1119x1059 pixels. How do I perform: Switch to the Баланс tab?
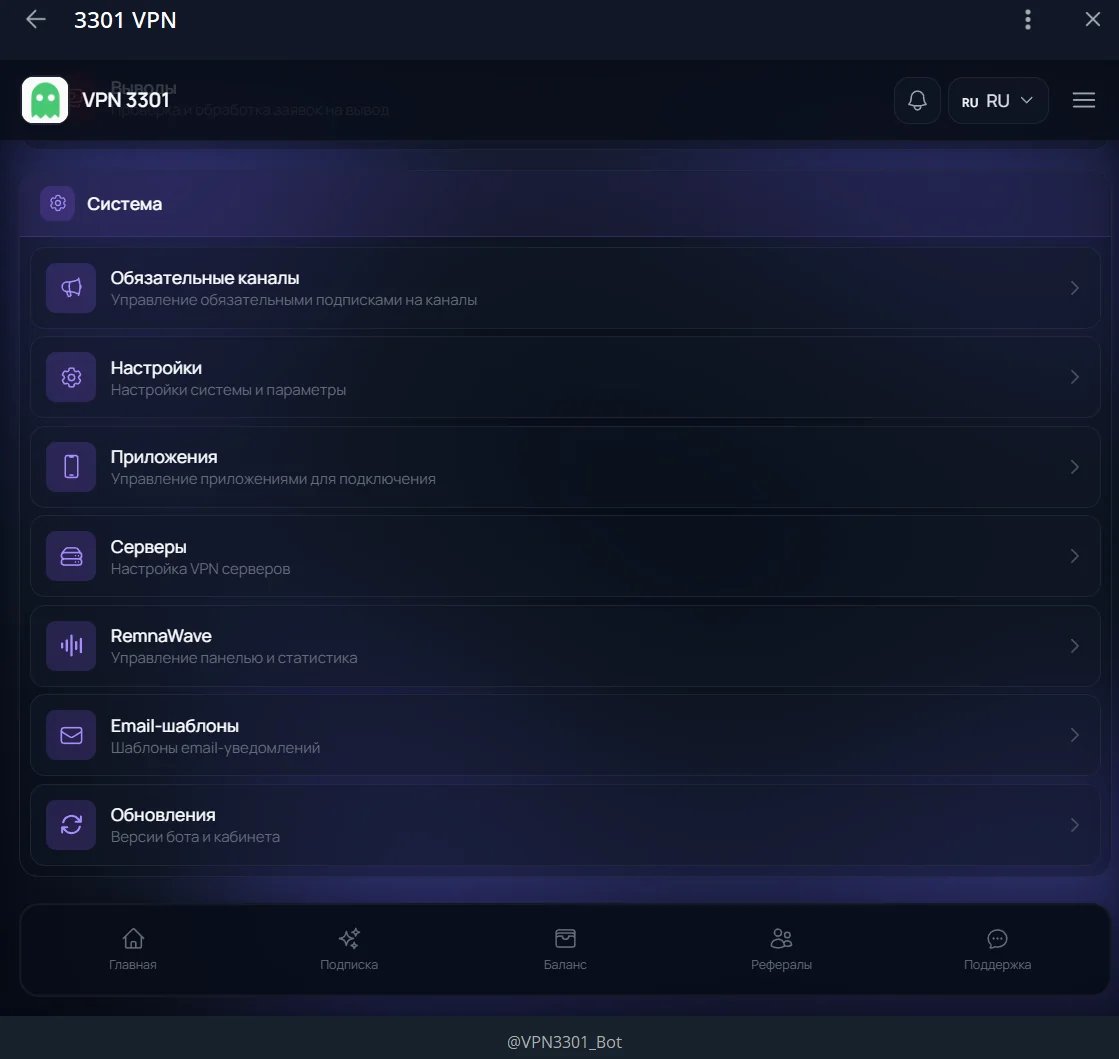[565, 948]
